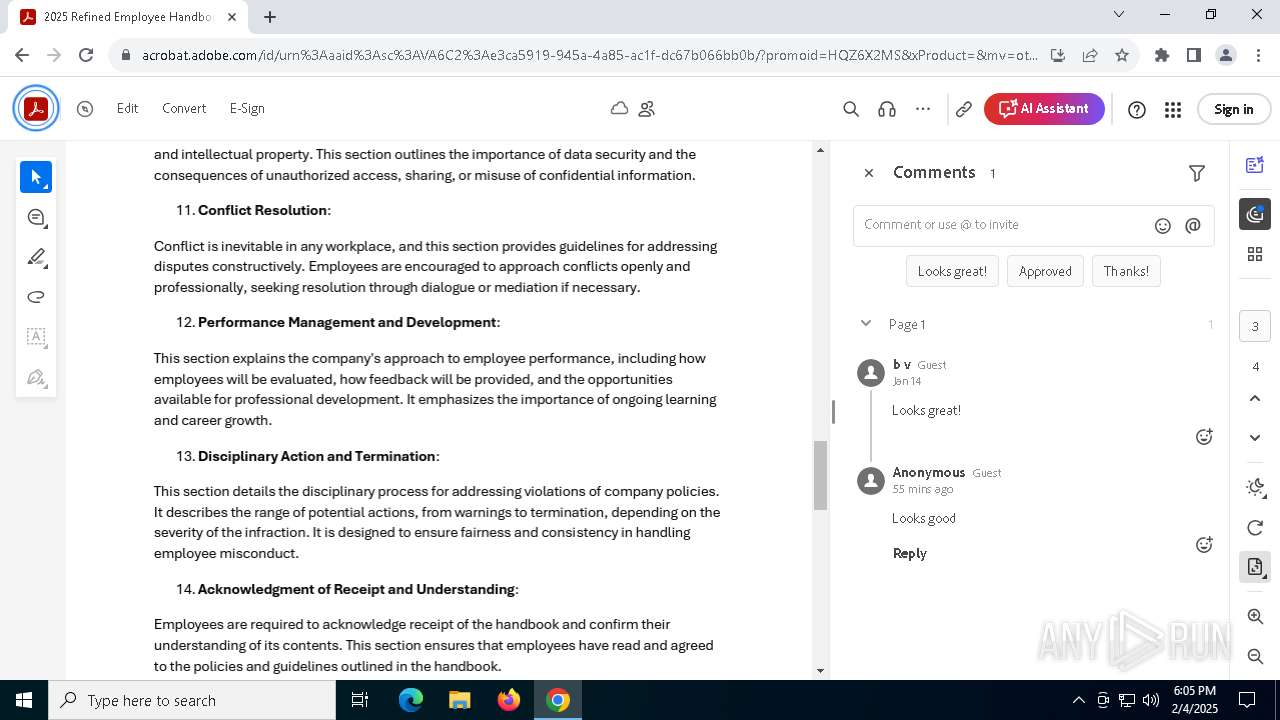This screenshot has height=720, width=1280.
Task: Open Chrome tab search dropdown
Action: click(x=1119, y=15)
